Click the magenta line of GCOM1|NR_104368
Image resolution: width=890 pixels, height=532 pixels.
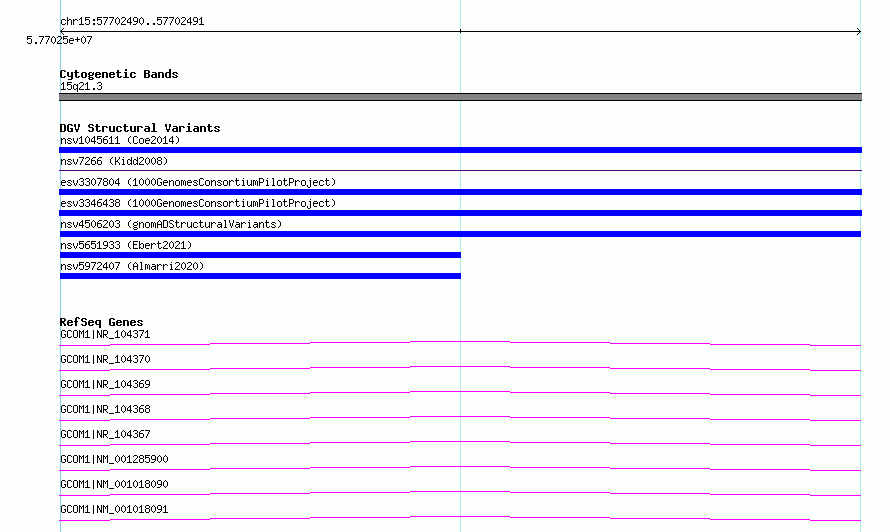460,418
